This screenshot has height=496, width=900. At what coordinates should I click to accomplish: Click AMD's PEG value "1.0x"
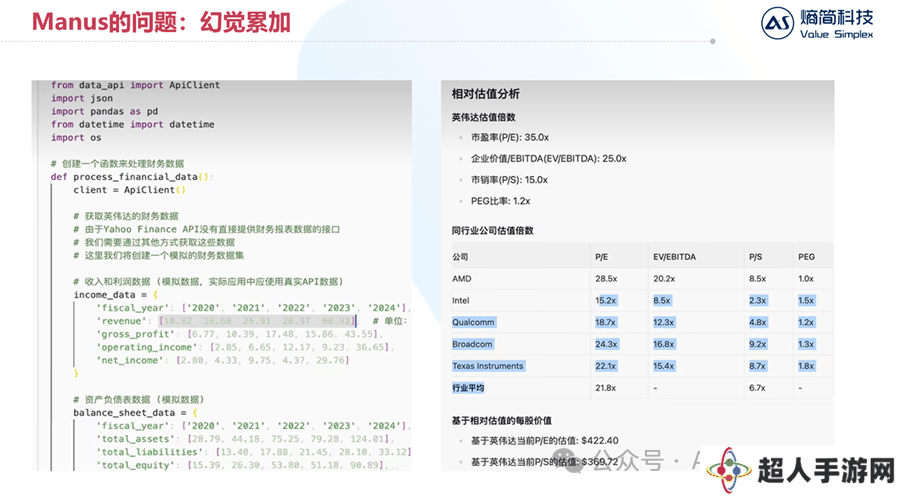[806, 278]
